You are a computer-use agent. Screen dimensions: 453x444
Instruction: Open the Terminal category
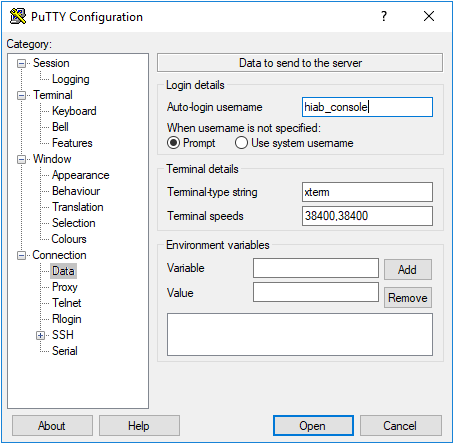(53, 95)
